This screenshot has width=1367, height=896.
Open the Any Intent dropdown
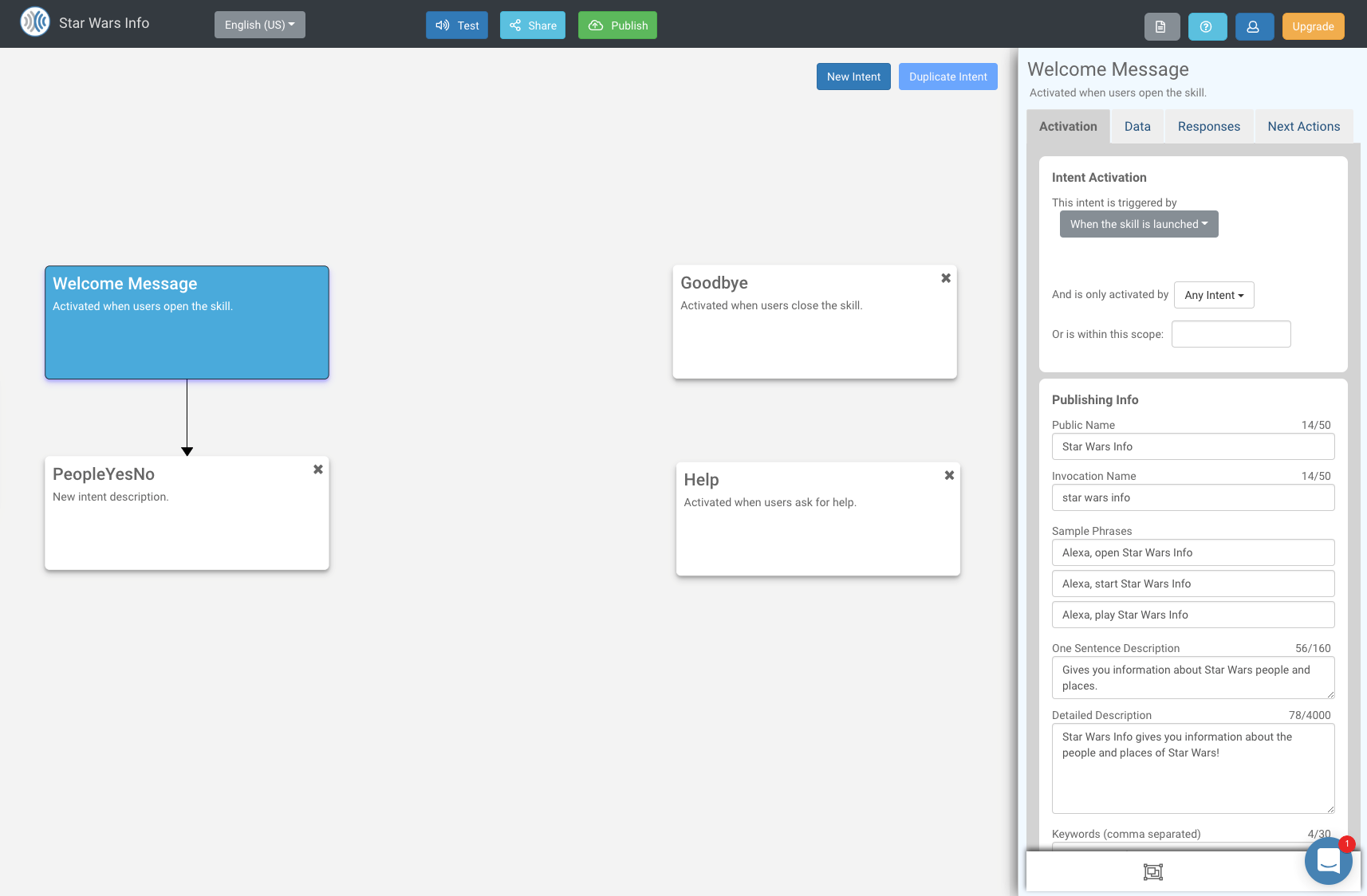click(1214, 295)
